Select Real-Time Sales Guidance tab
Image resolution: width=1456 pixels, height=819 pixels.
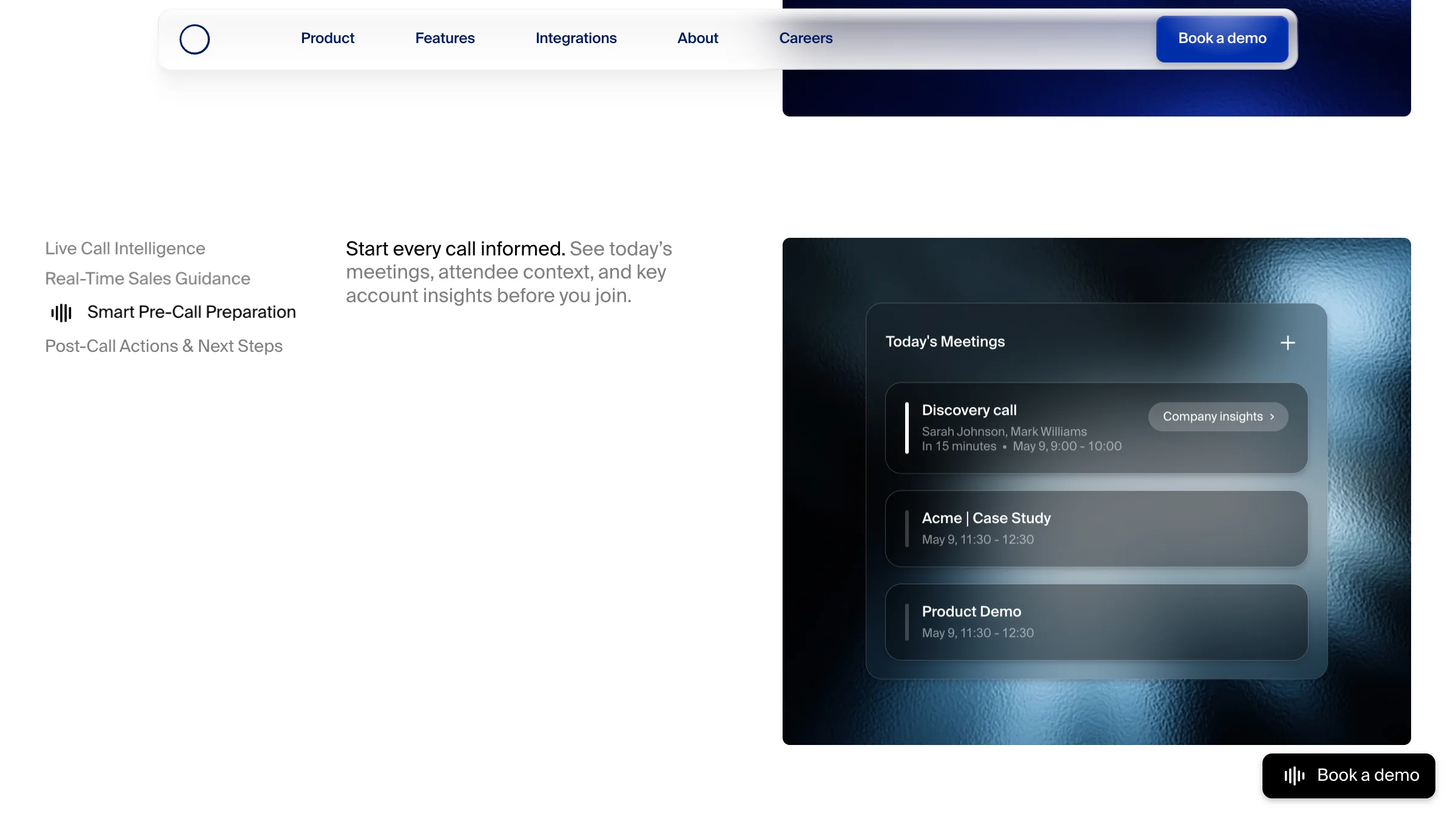pos(147,278)
